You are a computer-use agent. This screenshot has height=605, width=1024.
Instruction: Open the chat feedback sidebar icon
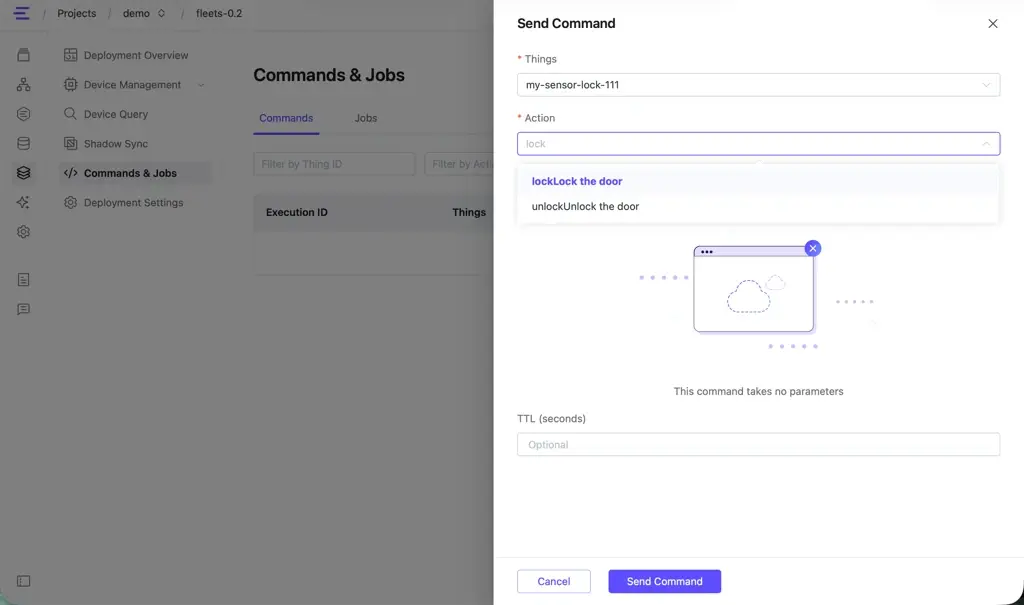click(24, 309)
